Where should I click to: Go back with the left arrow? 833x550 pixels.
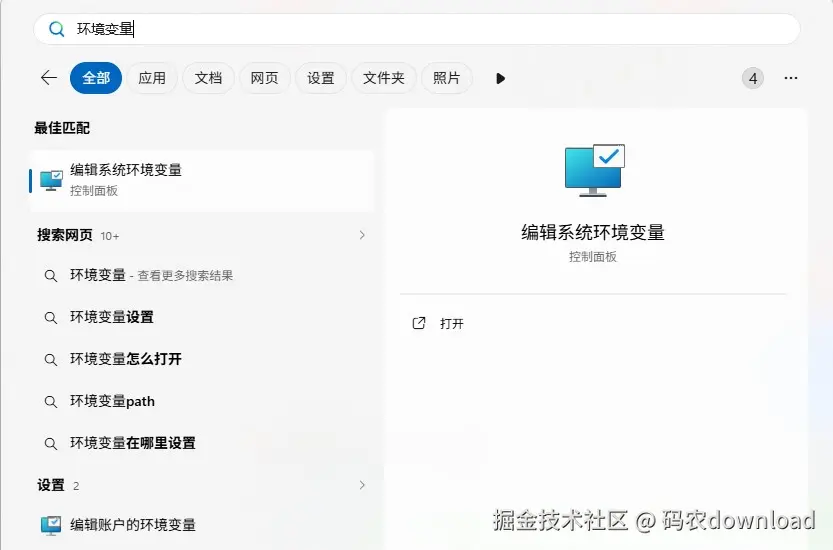(x=49, y=78)
